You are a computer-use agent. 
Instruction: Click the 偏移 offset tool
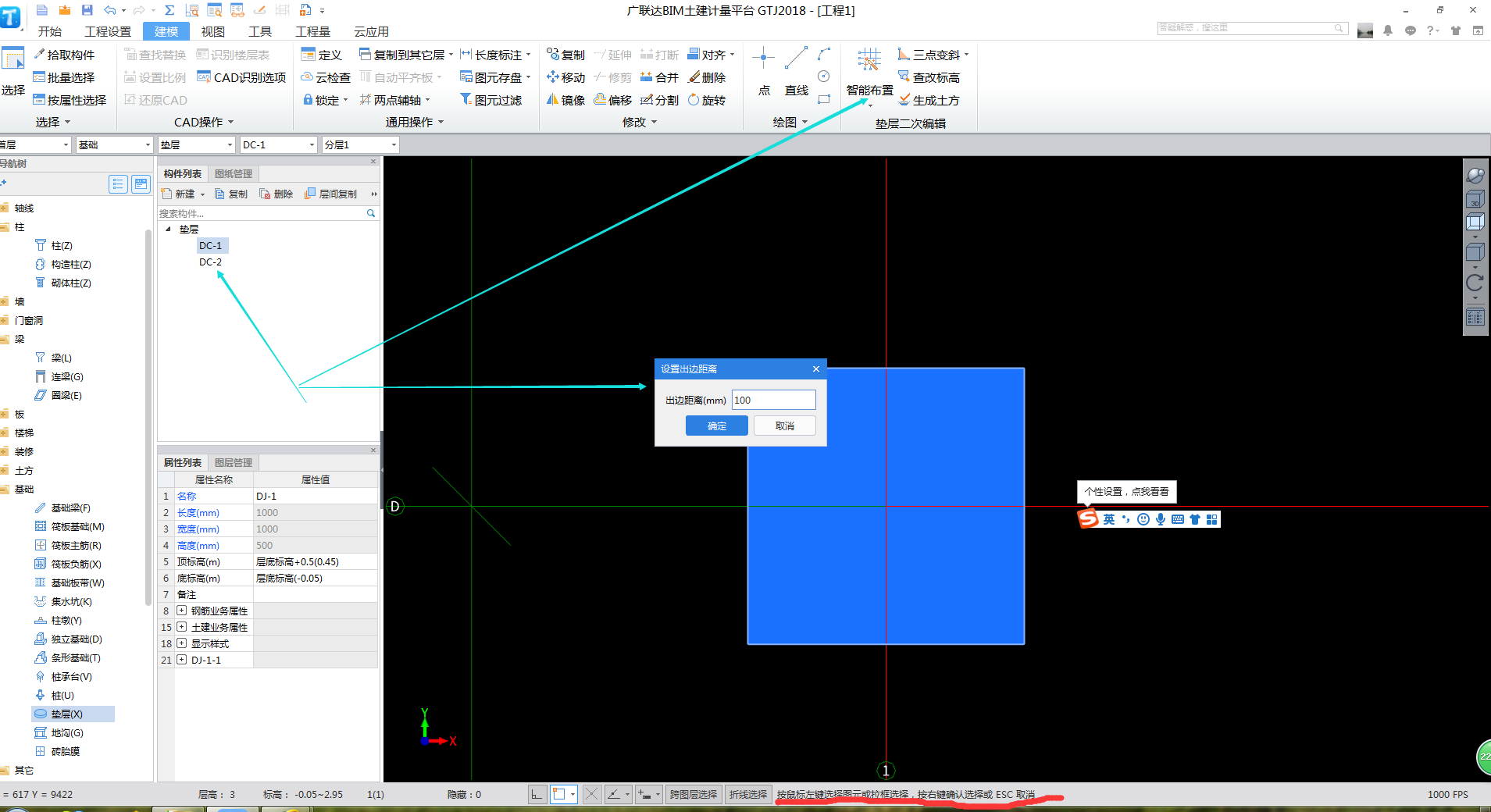coord(613,100)
